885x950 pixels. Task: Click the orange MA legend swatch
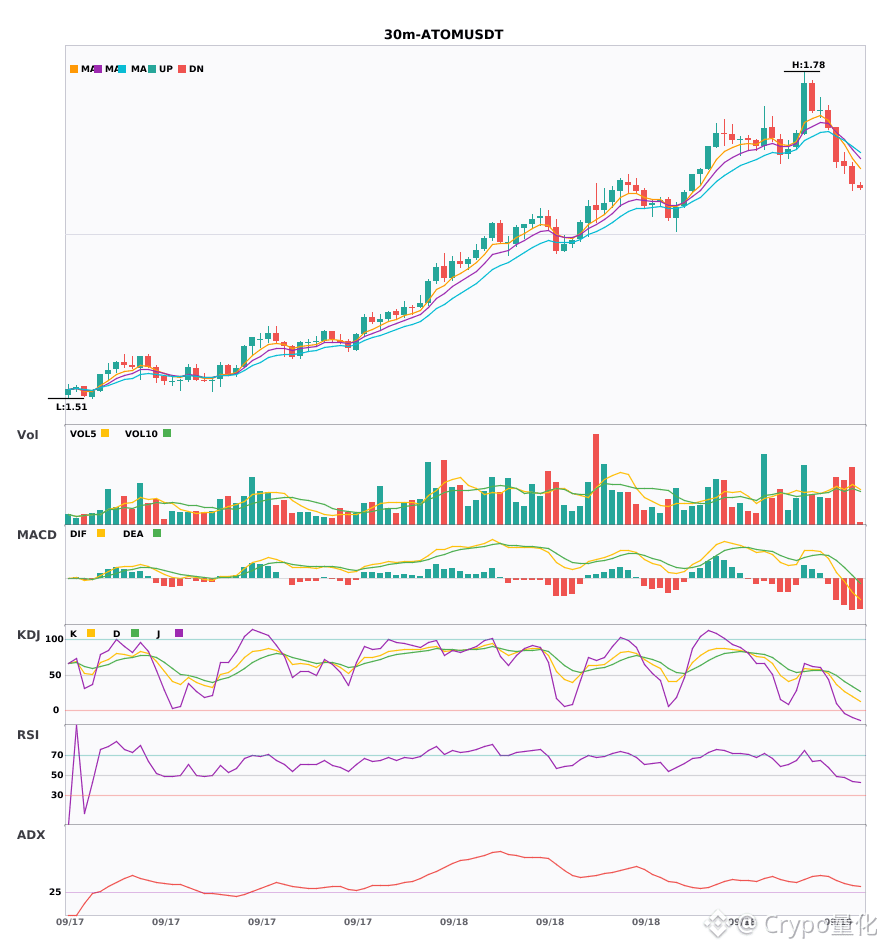point(74,69)
